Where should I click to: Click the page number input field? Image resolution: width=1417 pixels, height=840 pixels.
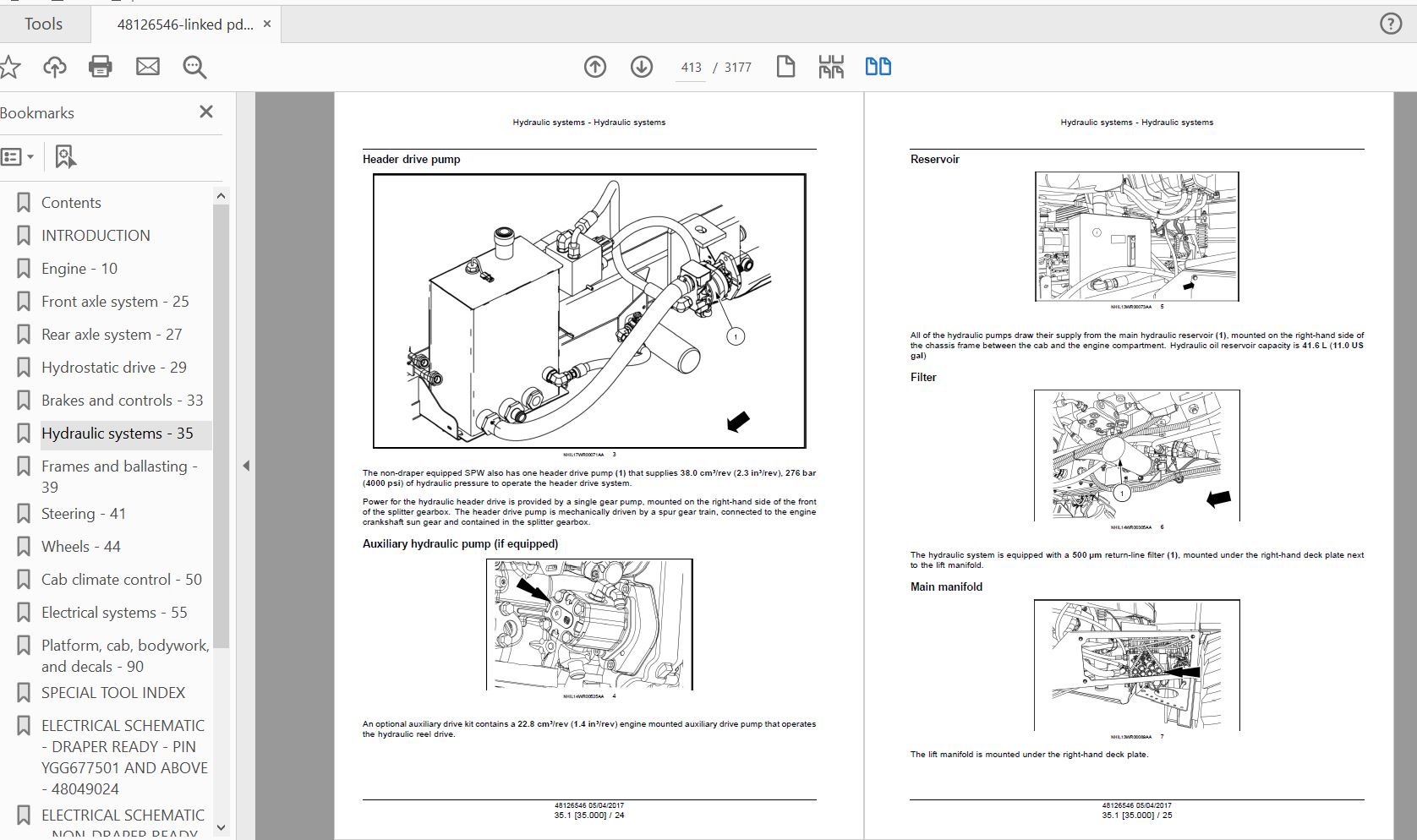(691, 68)
